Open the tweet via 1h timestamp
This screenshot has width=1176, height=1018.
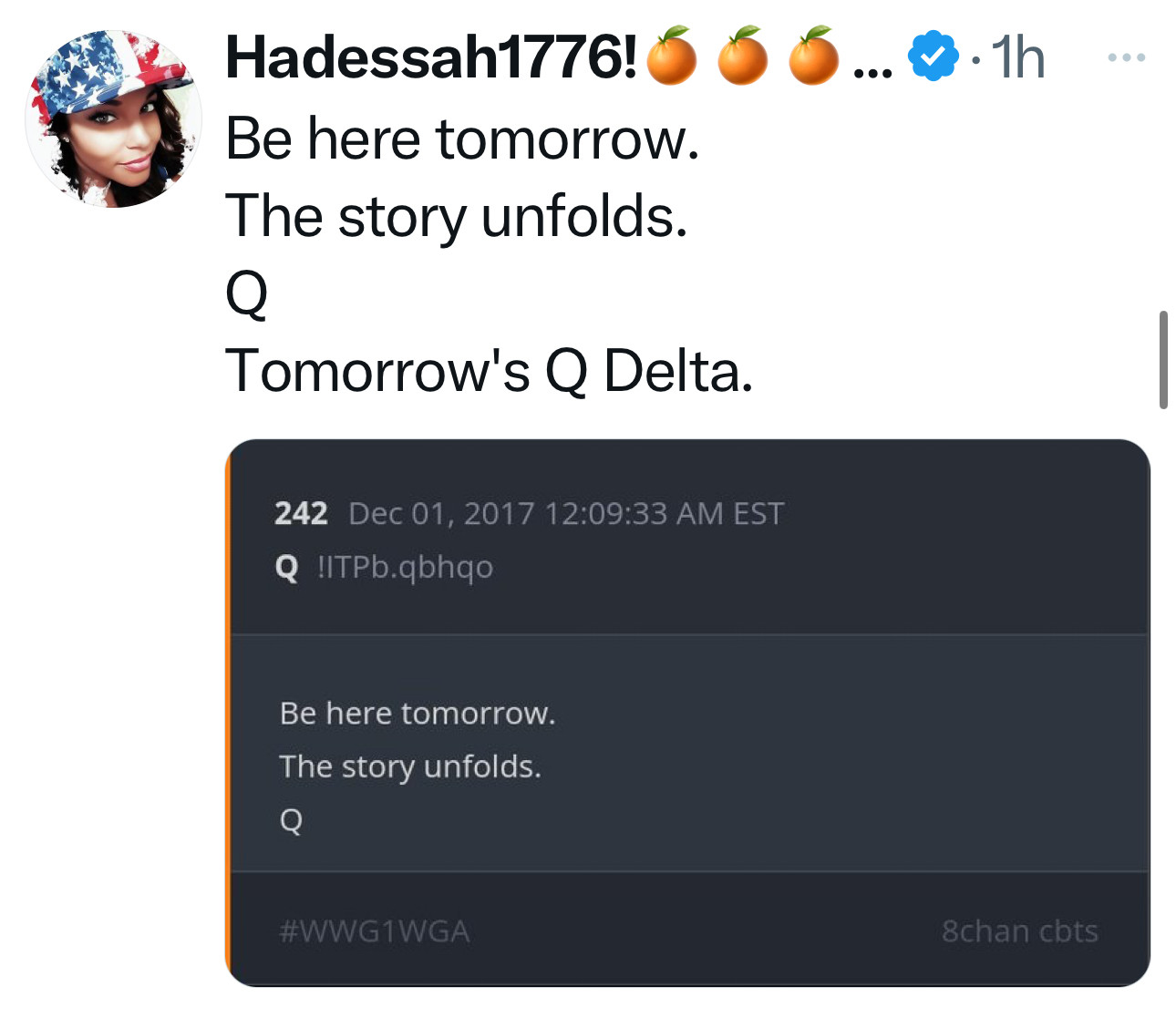[1017, 57]
